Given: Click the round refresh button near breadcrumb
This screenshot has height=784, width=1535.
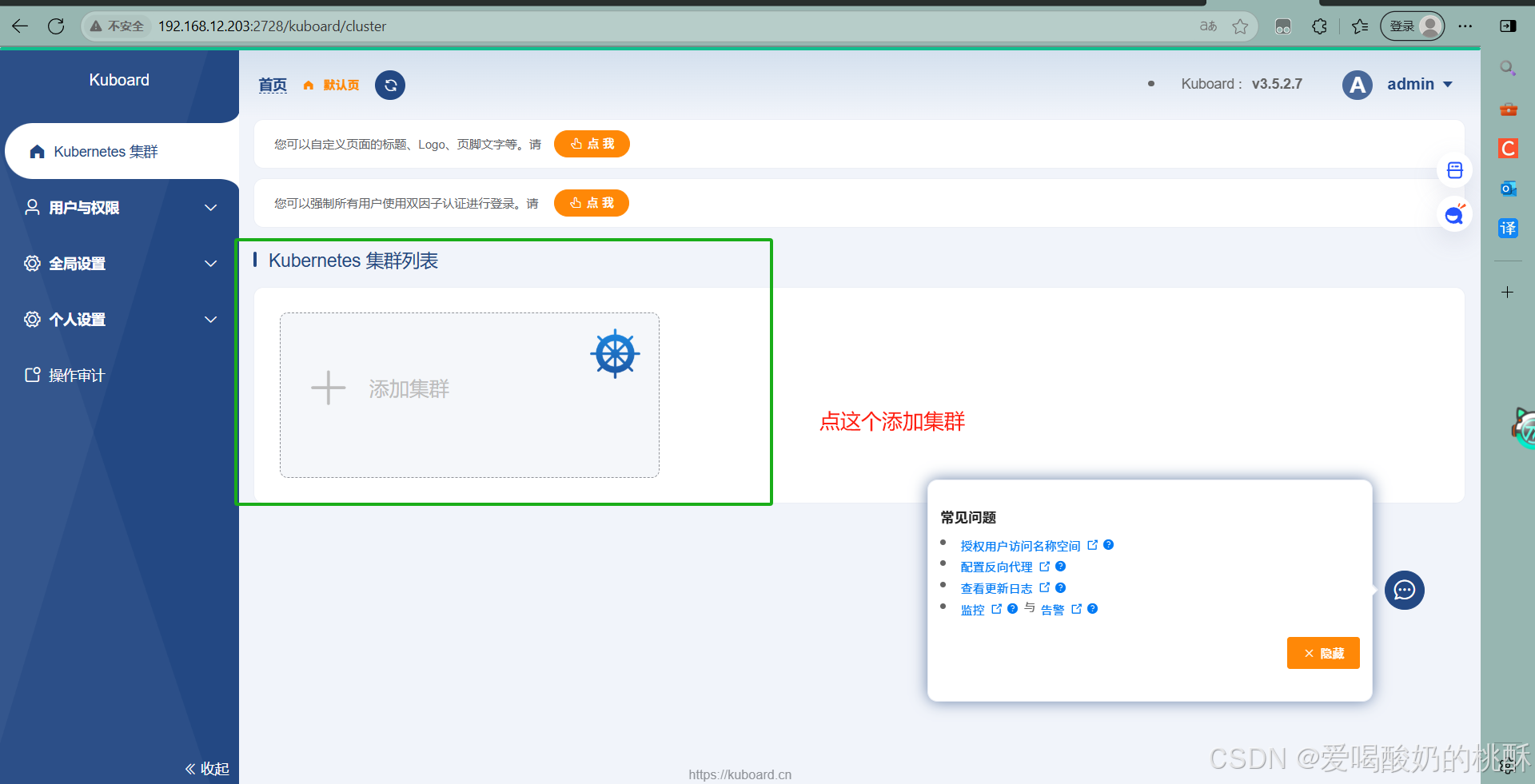Looking at the screenshot, I should pyautogui.click(x=390, y=85).
